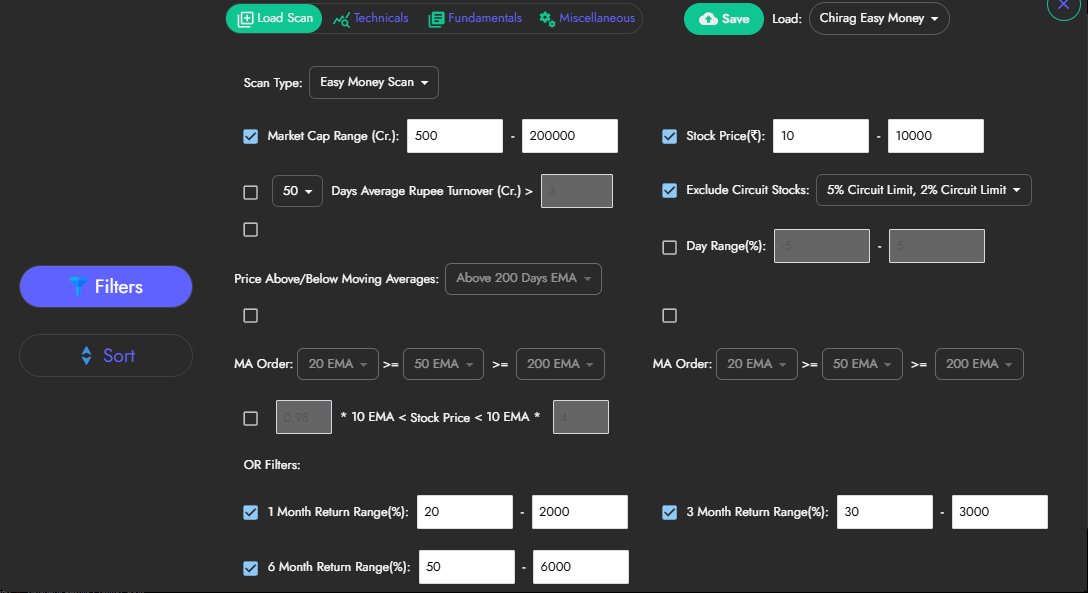Open the Above 200 Days EMA dropdown

pos(523,279)
